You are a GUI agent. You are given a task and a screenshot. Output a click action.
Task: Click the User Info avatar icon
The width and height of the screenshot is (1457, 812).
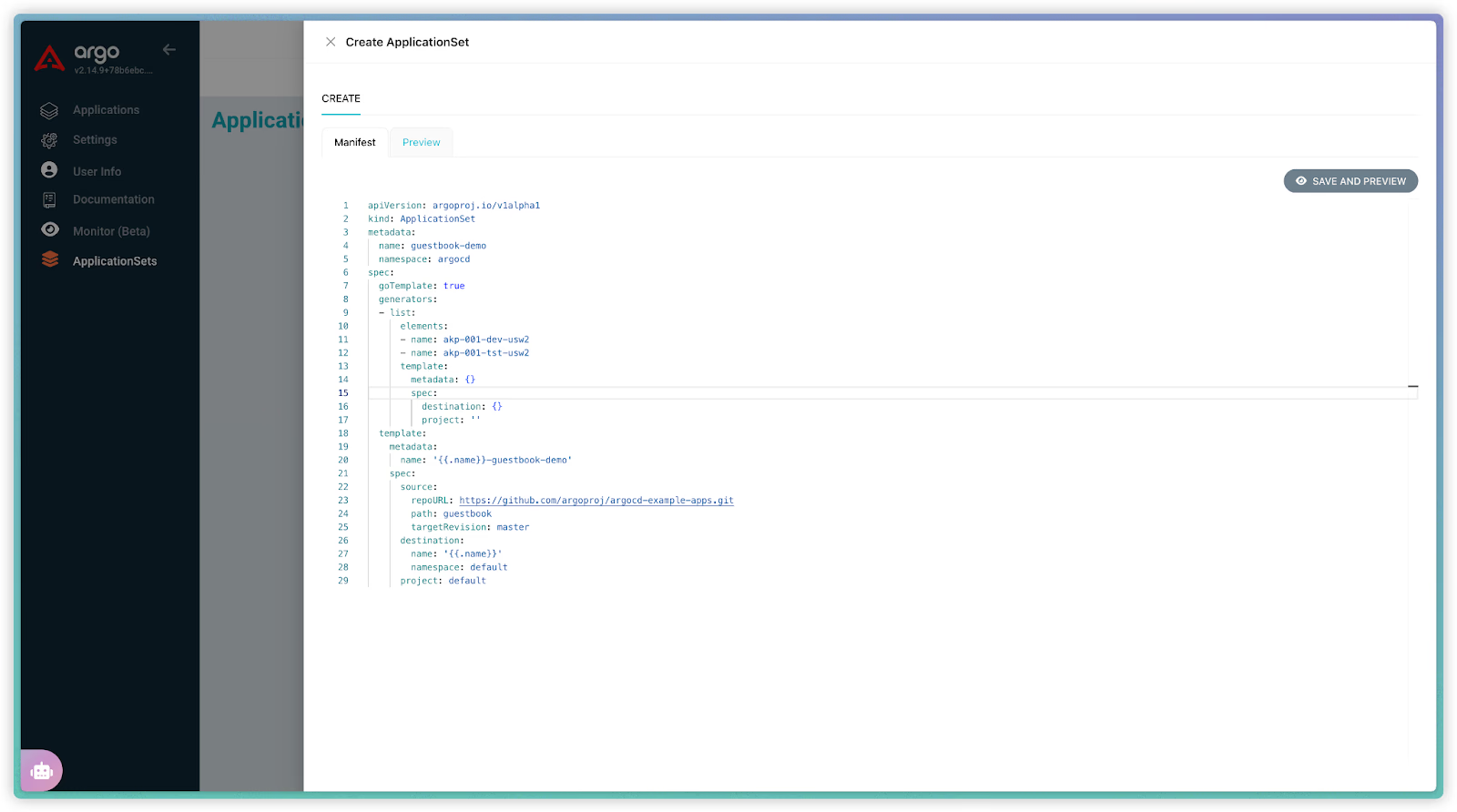tap(49, 170)
